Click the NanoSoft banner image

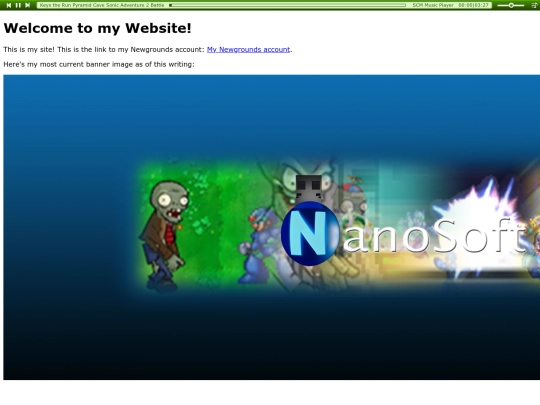coord(272,227)
